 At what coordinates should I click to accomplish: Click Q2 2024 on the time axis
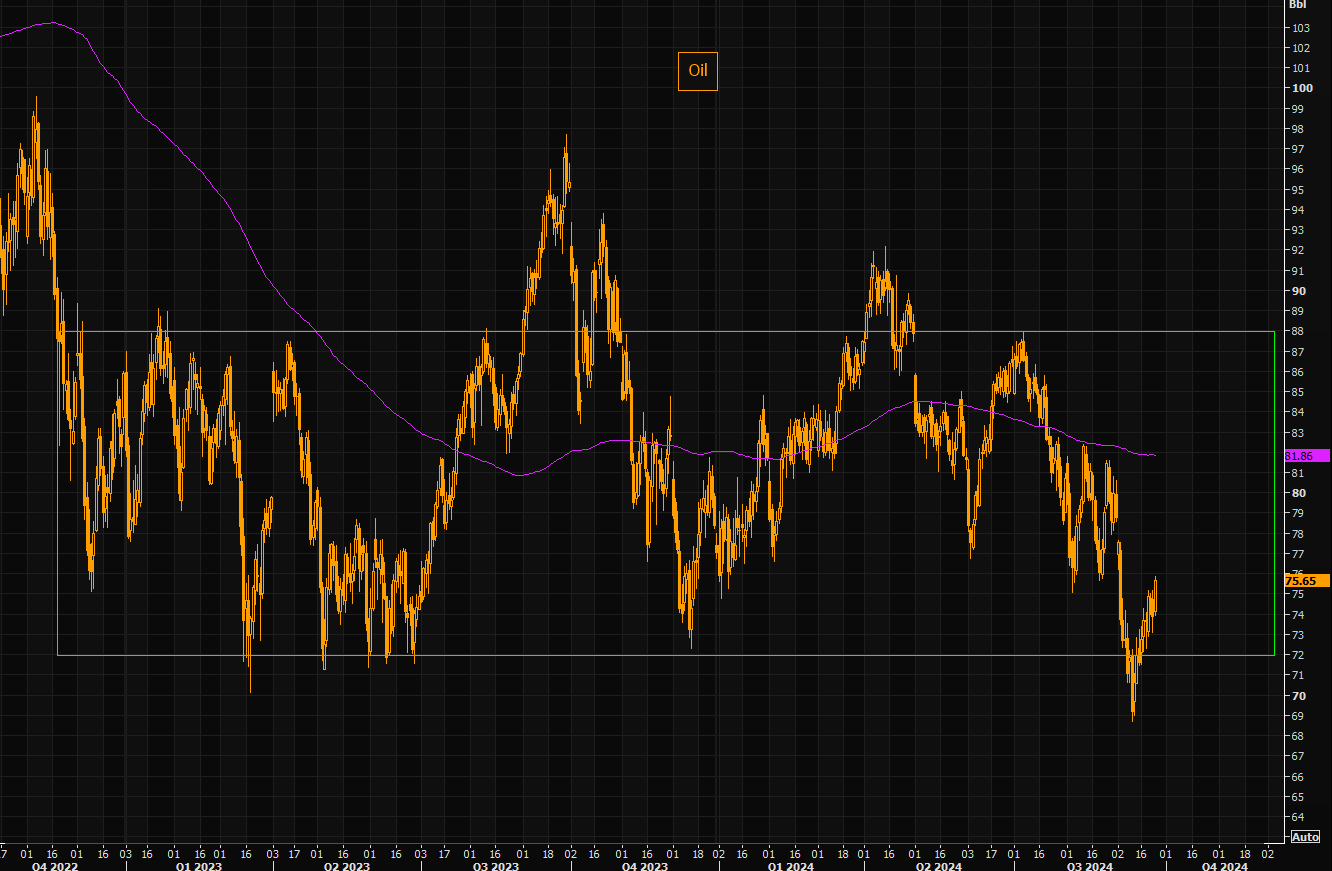click(938, 866)
